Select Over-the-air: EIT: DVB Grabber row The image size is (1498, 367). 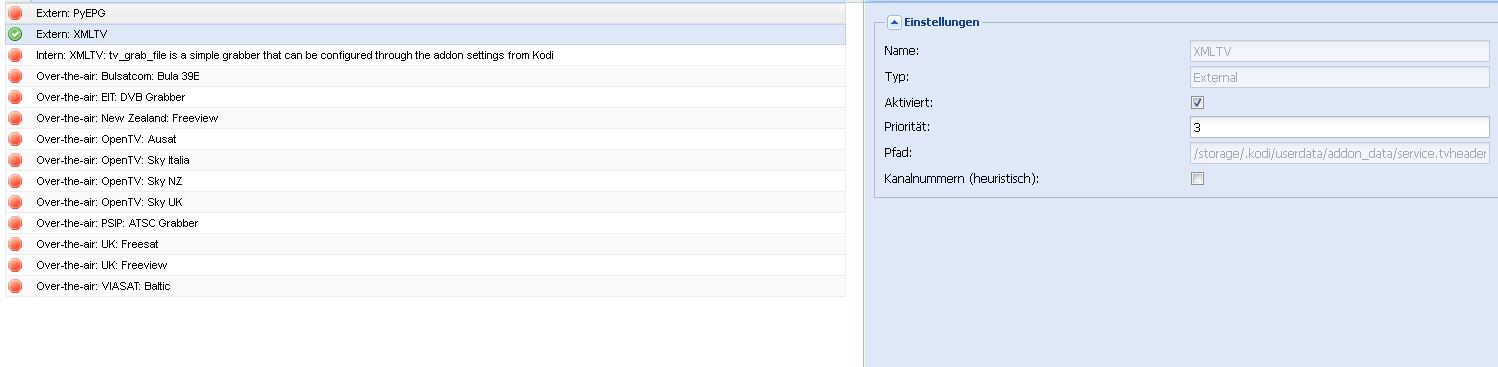click(x=425, y=97)
